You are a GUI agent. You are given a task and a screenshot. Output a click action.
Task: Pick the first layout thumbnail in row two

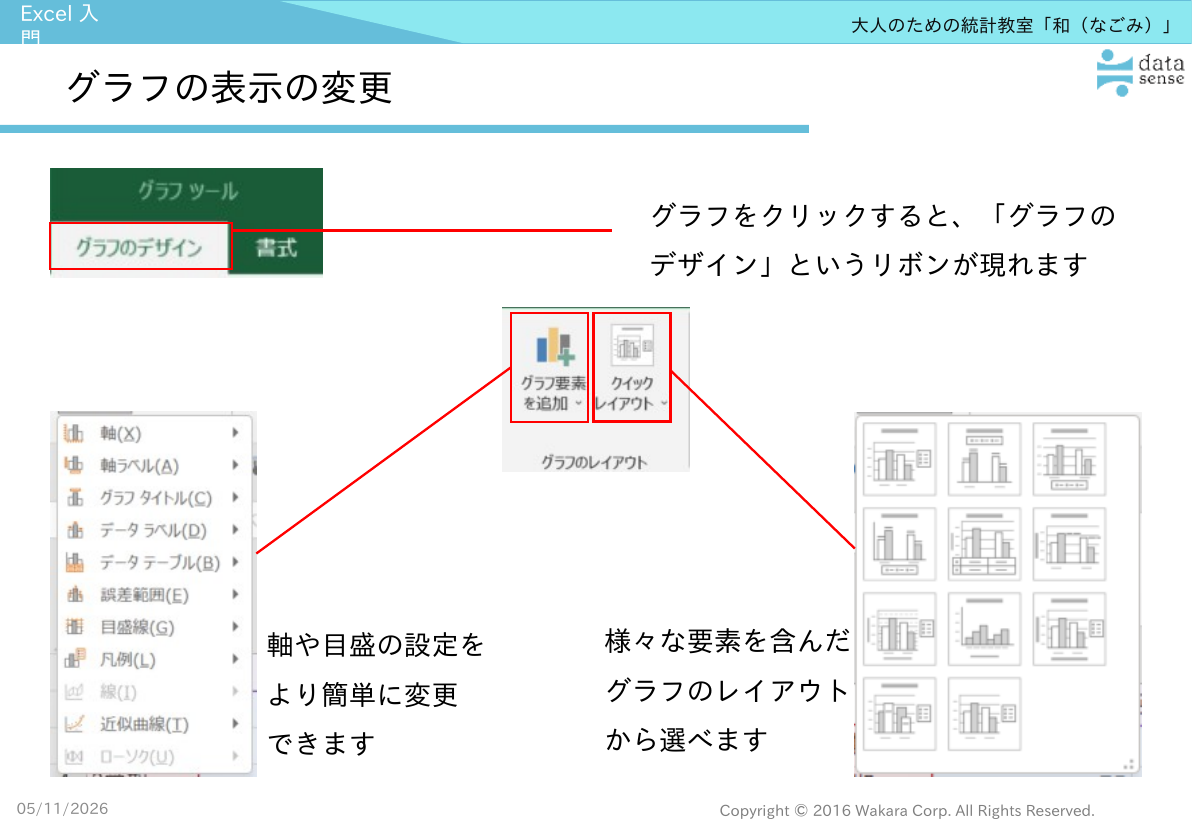pos(899,544)
